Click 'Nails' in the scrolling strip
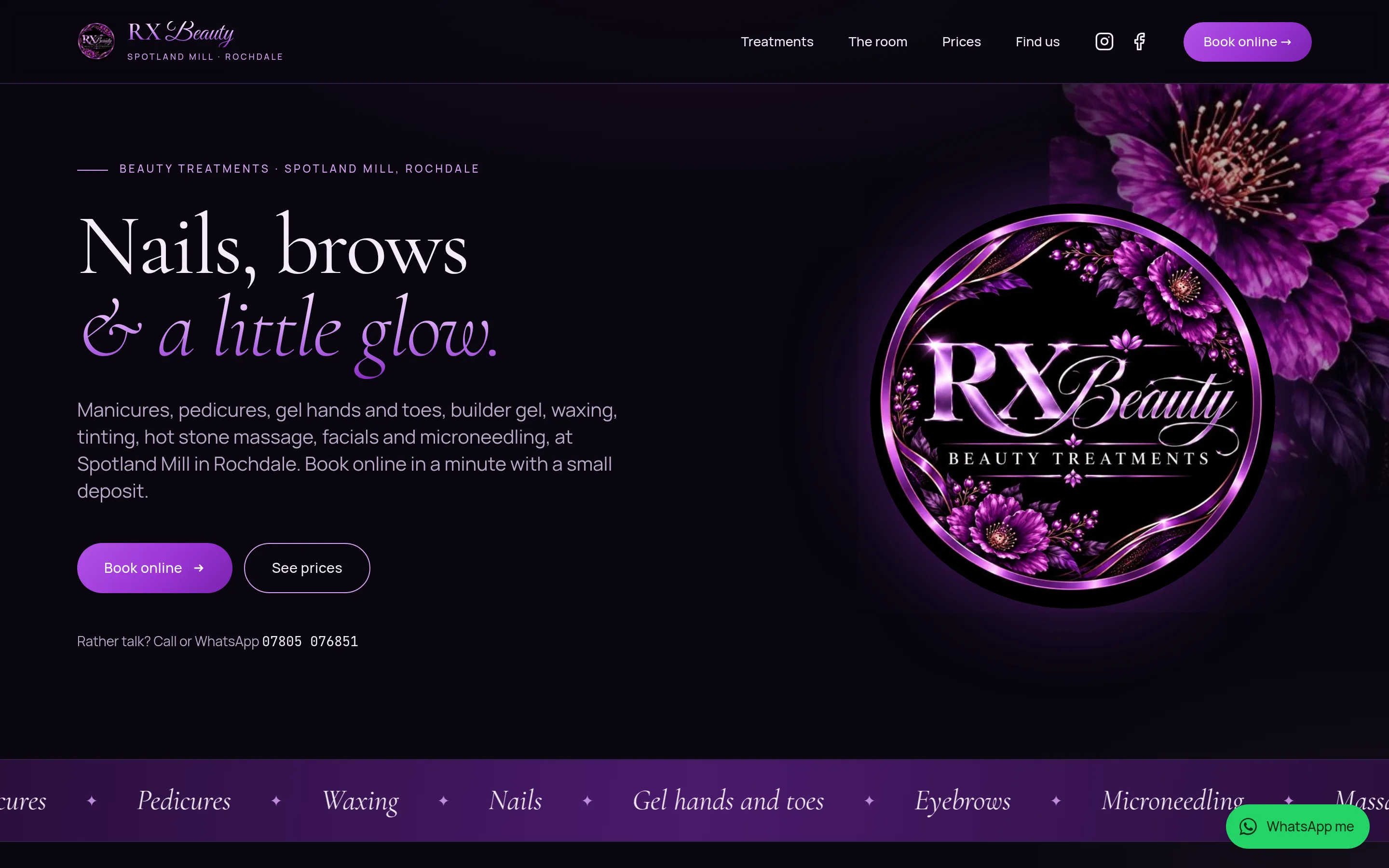The height and width of the screenshot is (868, 1389). click(x=516, y=800)
